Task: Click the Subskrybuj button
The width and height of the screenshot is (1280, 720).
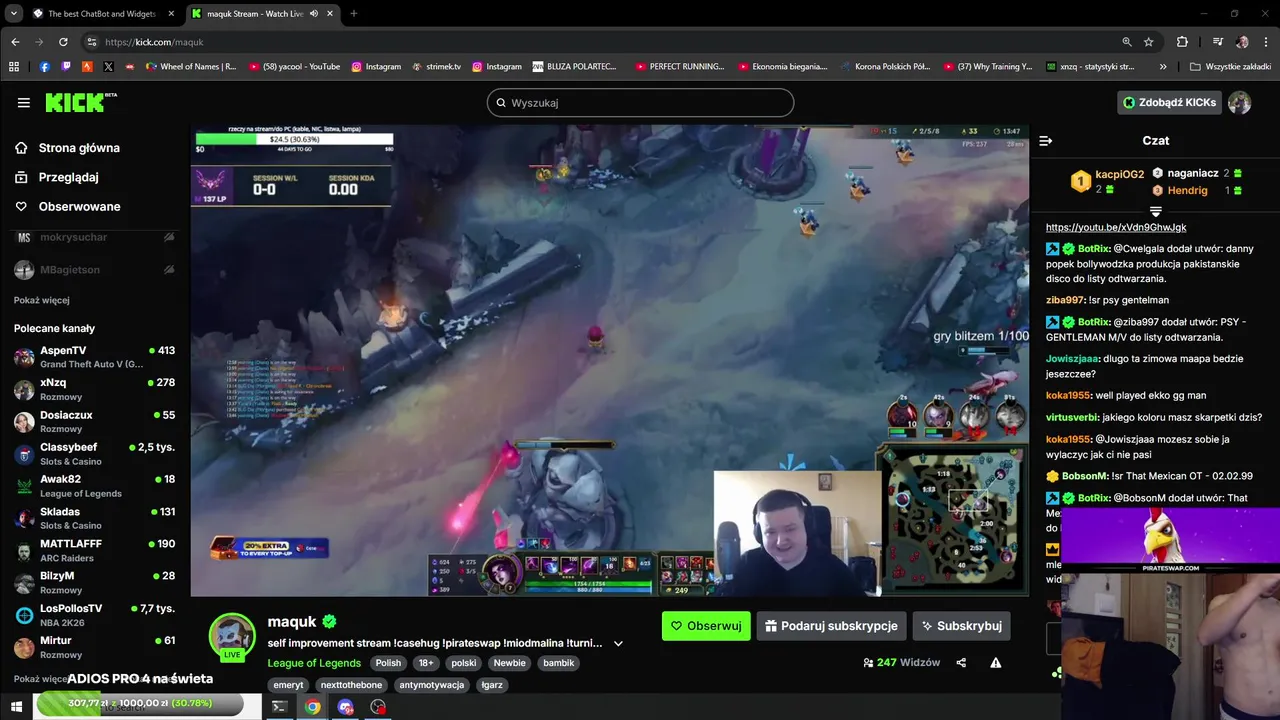Action: click(961, 626)
